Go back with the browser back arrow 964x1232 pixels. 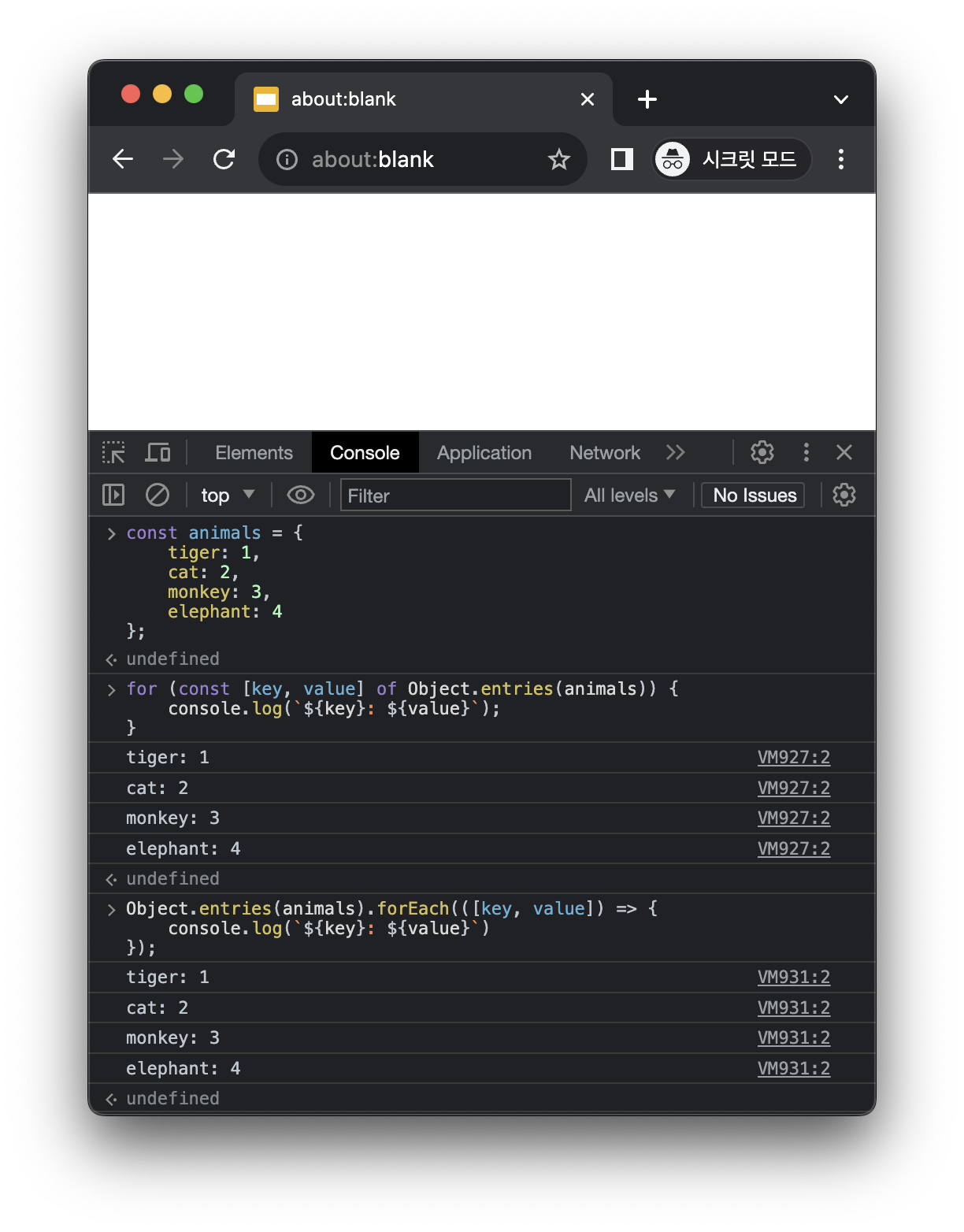pos(123,159)
